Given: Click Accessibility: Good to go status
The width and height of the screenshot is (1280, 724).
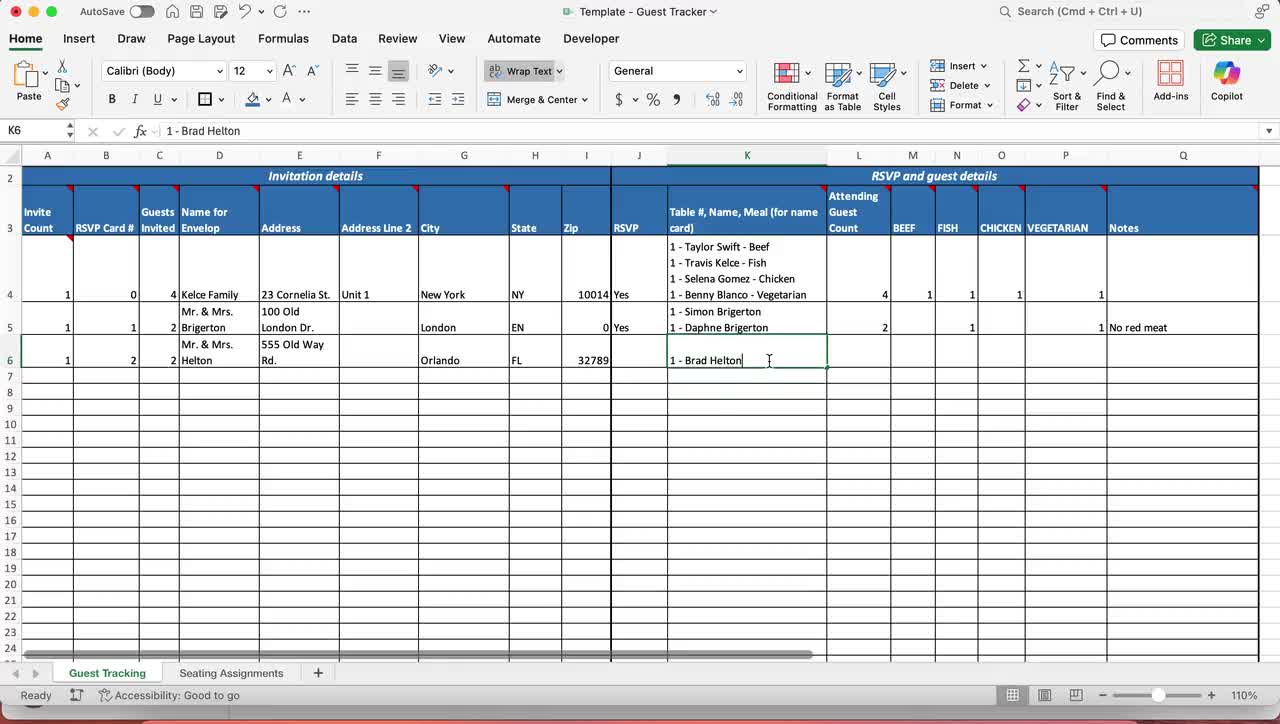Looking at the screenshot, I should (x=168, y=695).
